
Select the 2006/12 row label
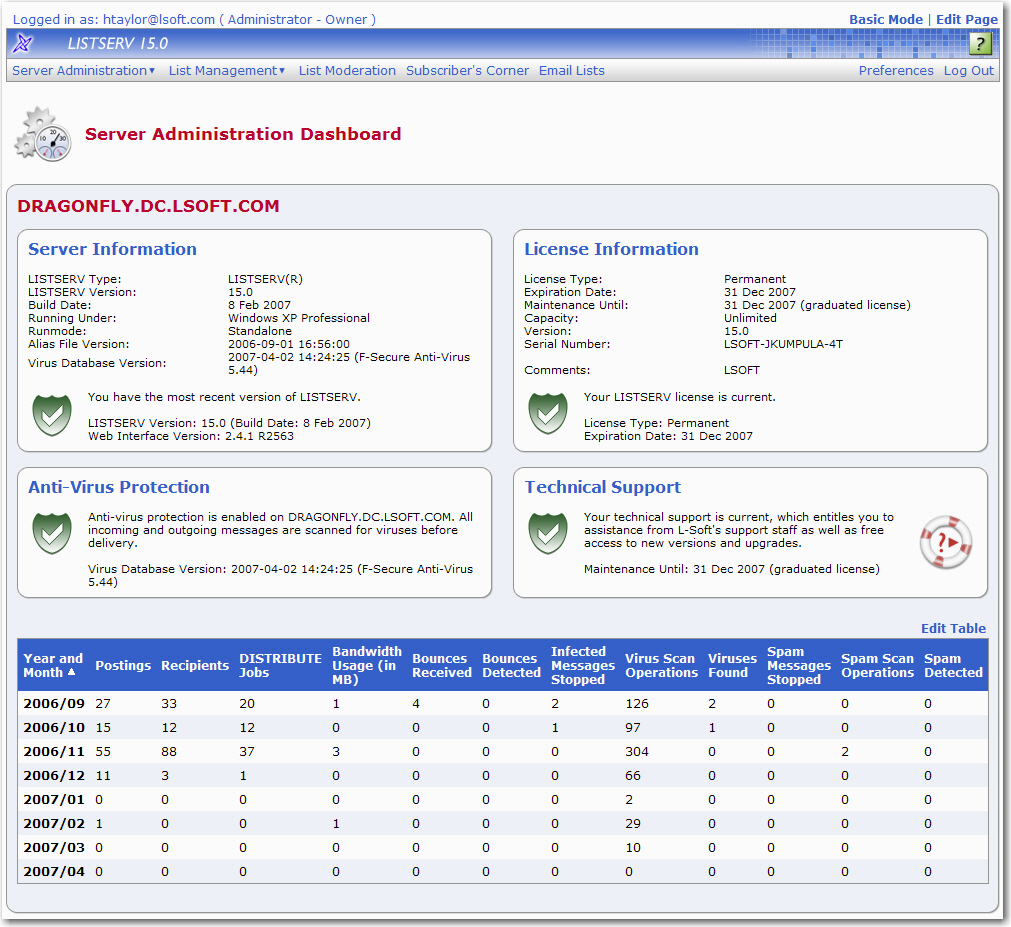(54, 776)
